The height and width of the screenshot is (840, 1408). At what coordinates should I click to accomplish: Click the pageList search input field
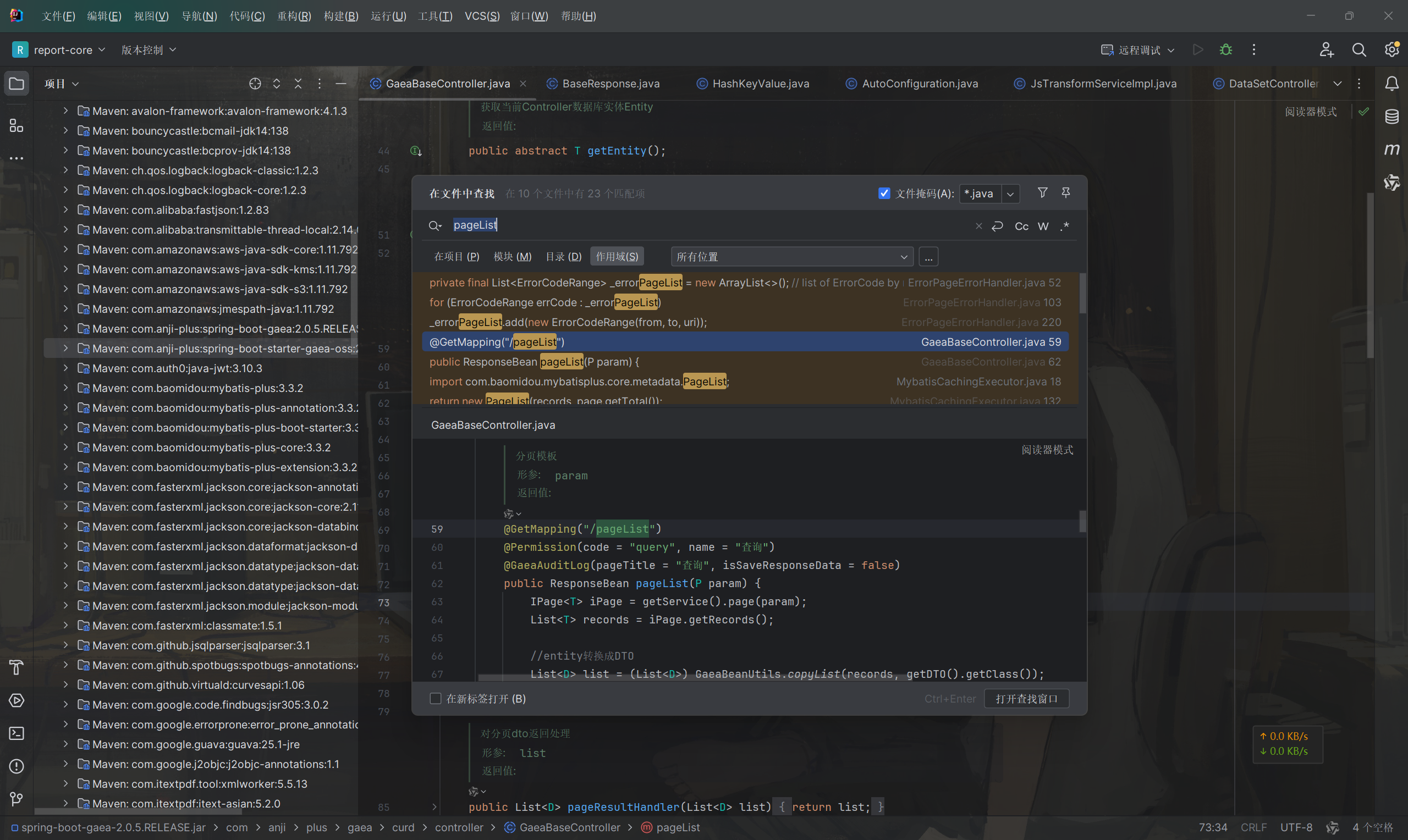711,225
